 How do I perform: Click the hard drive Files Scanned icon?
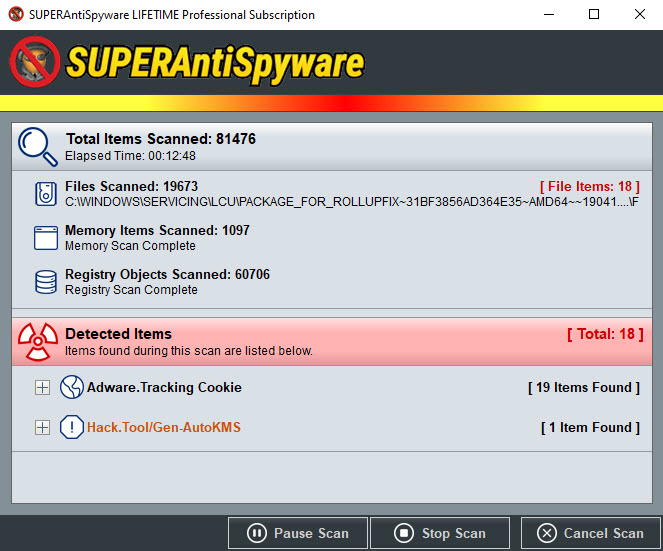coord(46,194)
